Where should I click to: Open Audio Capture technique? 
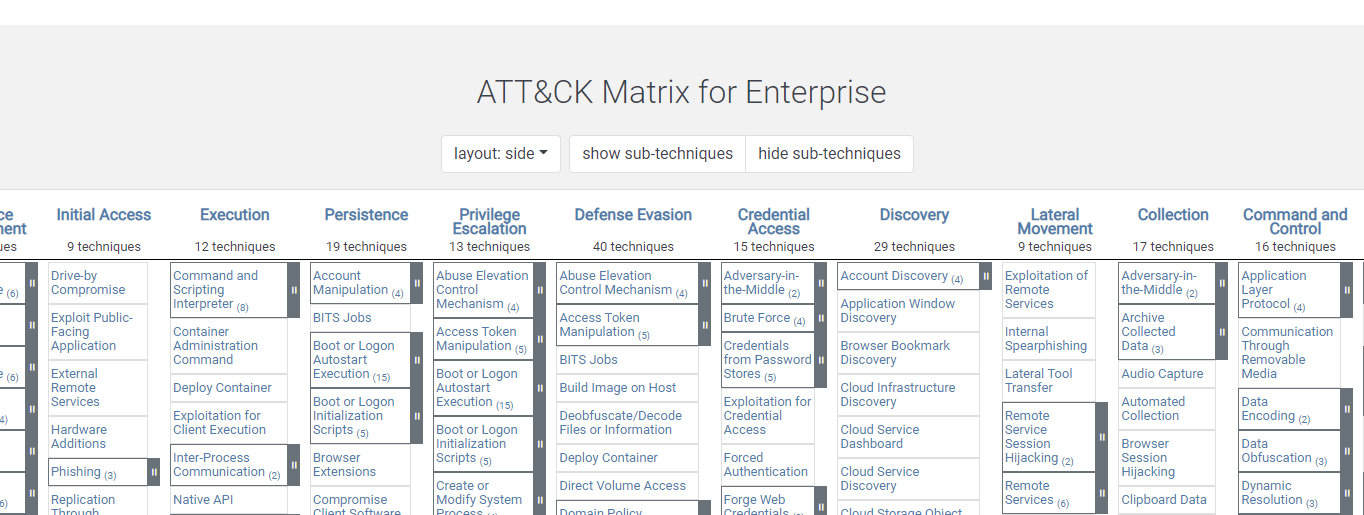(1162, 374)
